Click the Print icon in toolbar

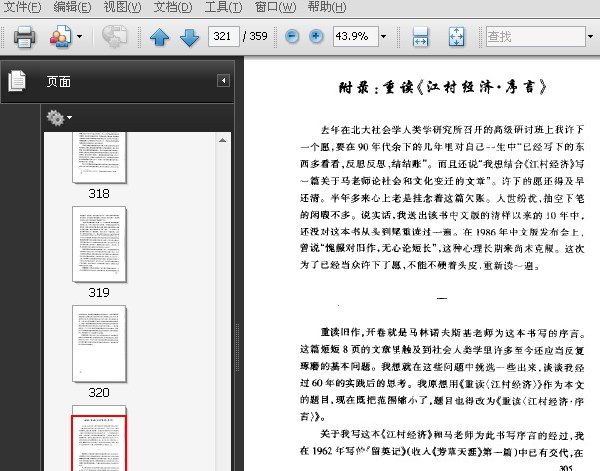pos(24,37)
